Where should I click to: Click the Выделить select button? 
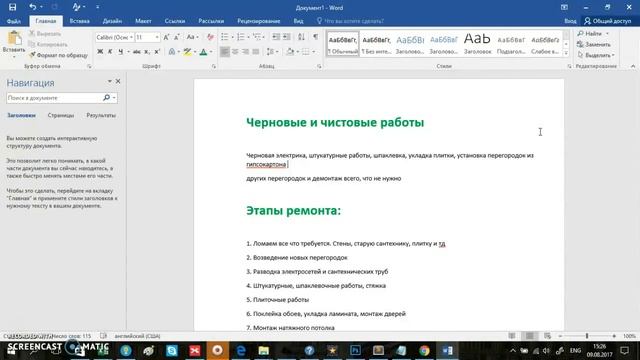[596, 55]
